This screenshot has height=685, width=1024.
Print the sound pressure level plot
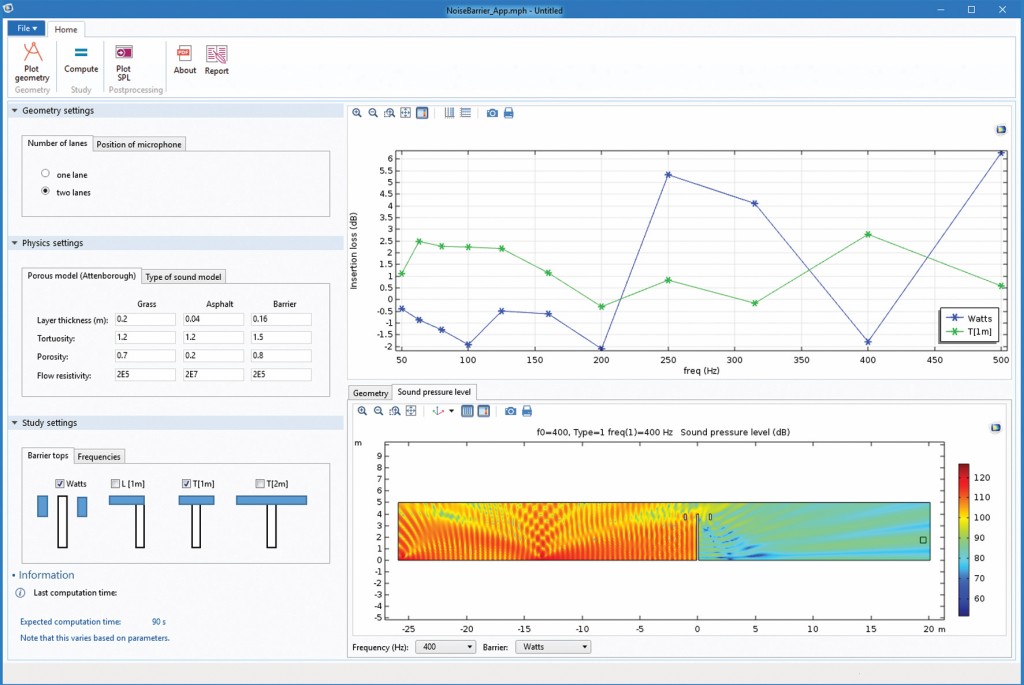[x=527, y=411]
